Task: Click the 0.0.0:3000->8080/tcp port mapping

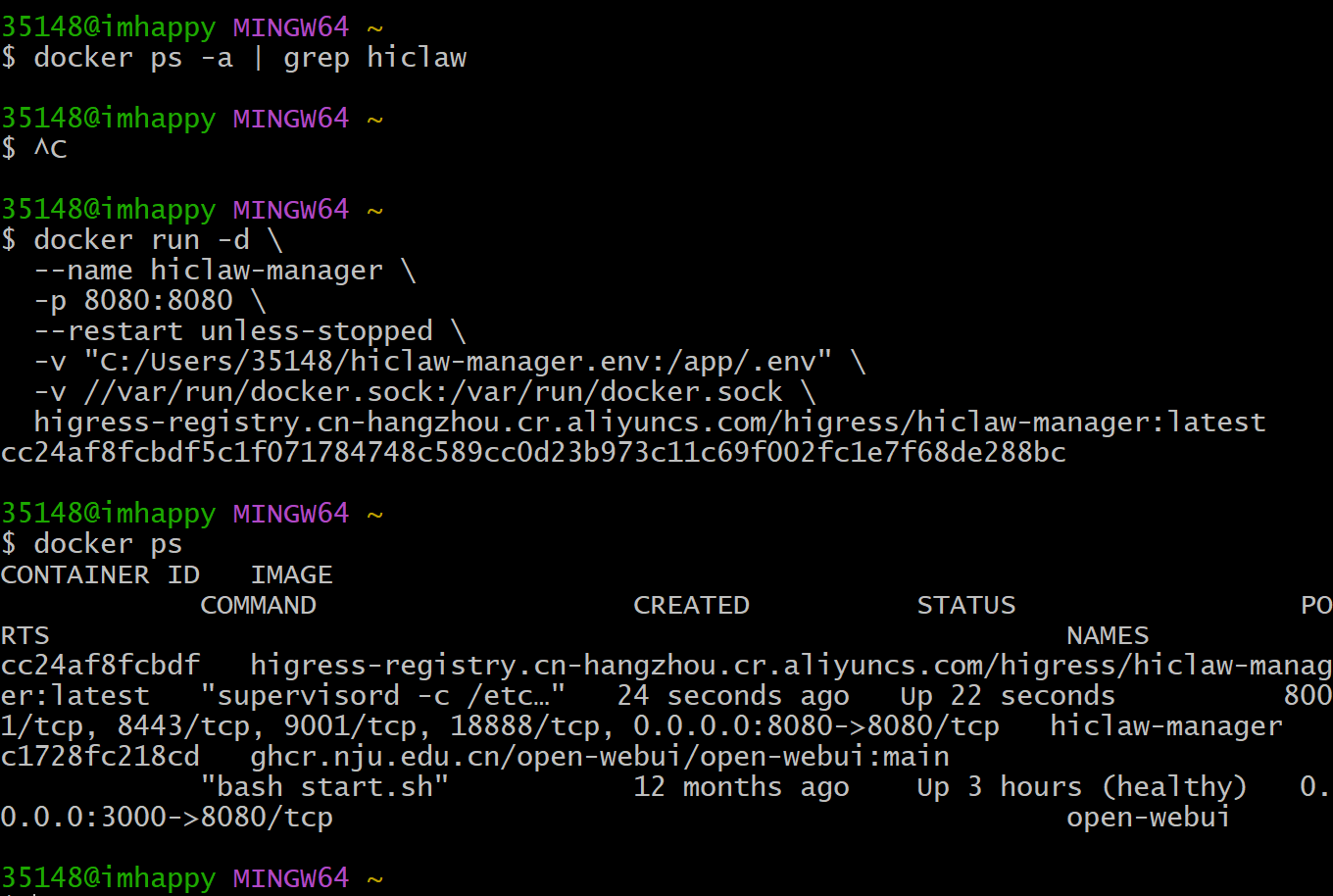Action: (x=167, y=818)
